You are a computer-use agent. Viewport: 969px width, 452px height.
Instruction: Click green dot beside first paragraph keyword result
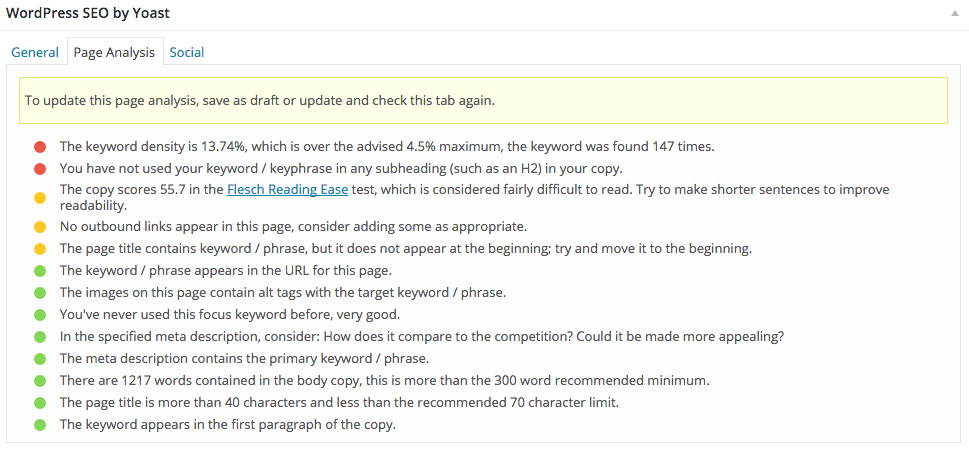pos(40,425)
